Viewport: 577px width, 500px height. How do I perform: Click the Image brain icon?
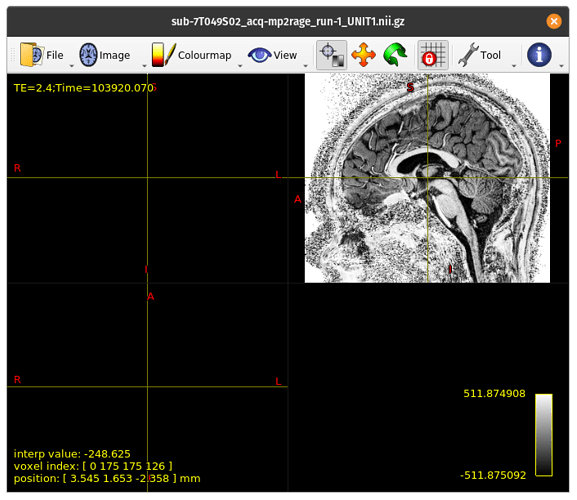tap(88, 55)
